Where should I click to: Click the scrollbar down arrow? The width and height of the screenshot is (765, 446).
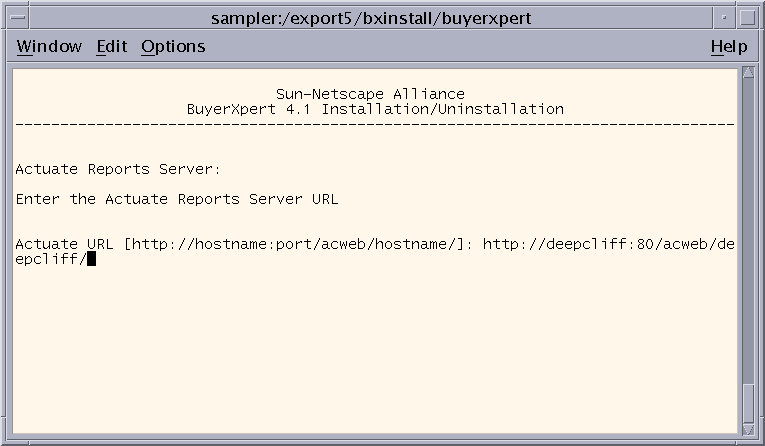(748, 429)
